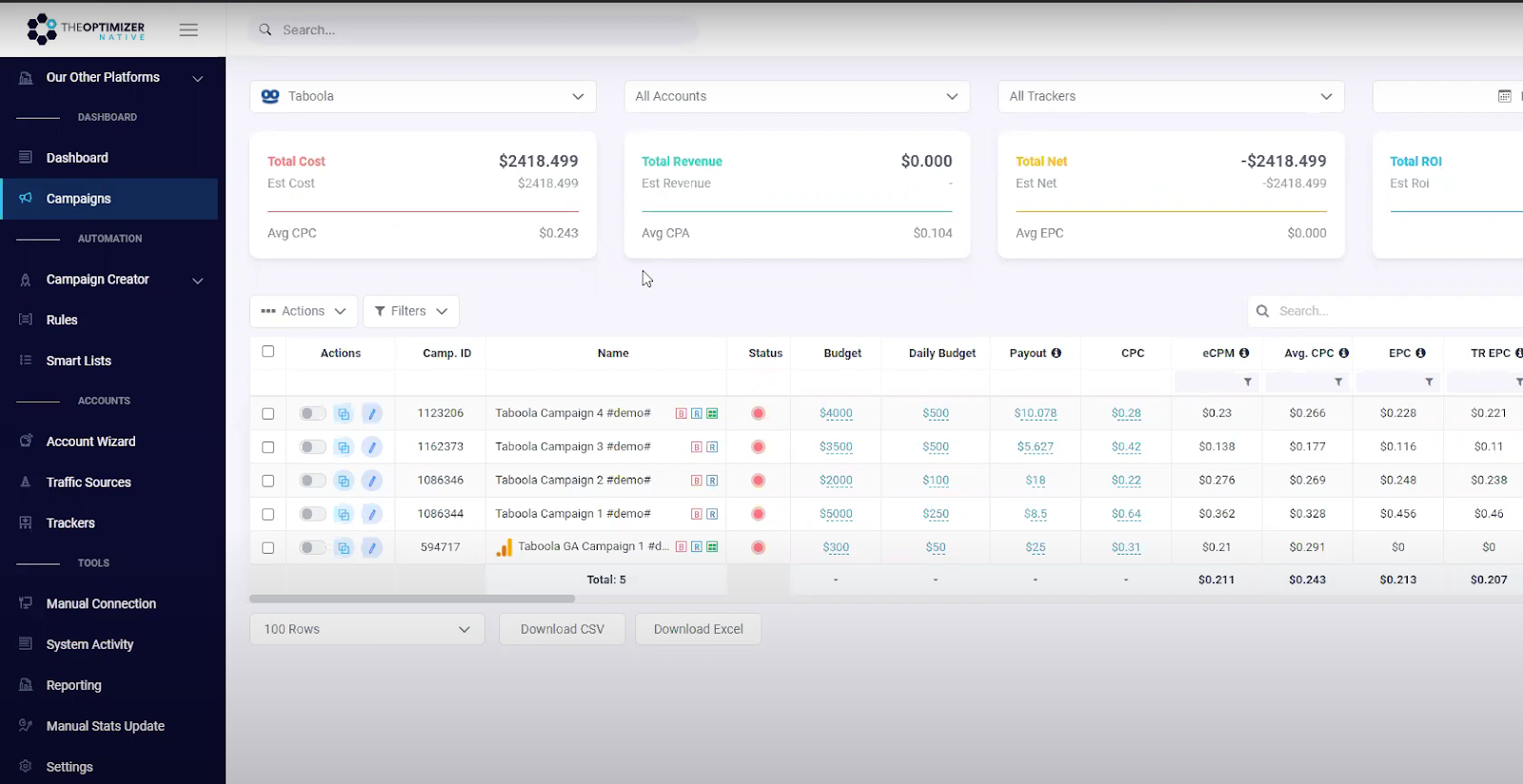The image size is (1523, 784).
Task: Click blue R icon on Campaign 4 row
Action: coord(697,414)
